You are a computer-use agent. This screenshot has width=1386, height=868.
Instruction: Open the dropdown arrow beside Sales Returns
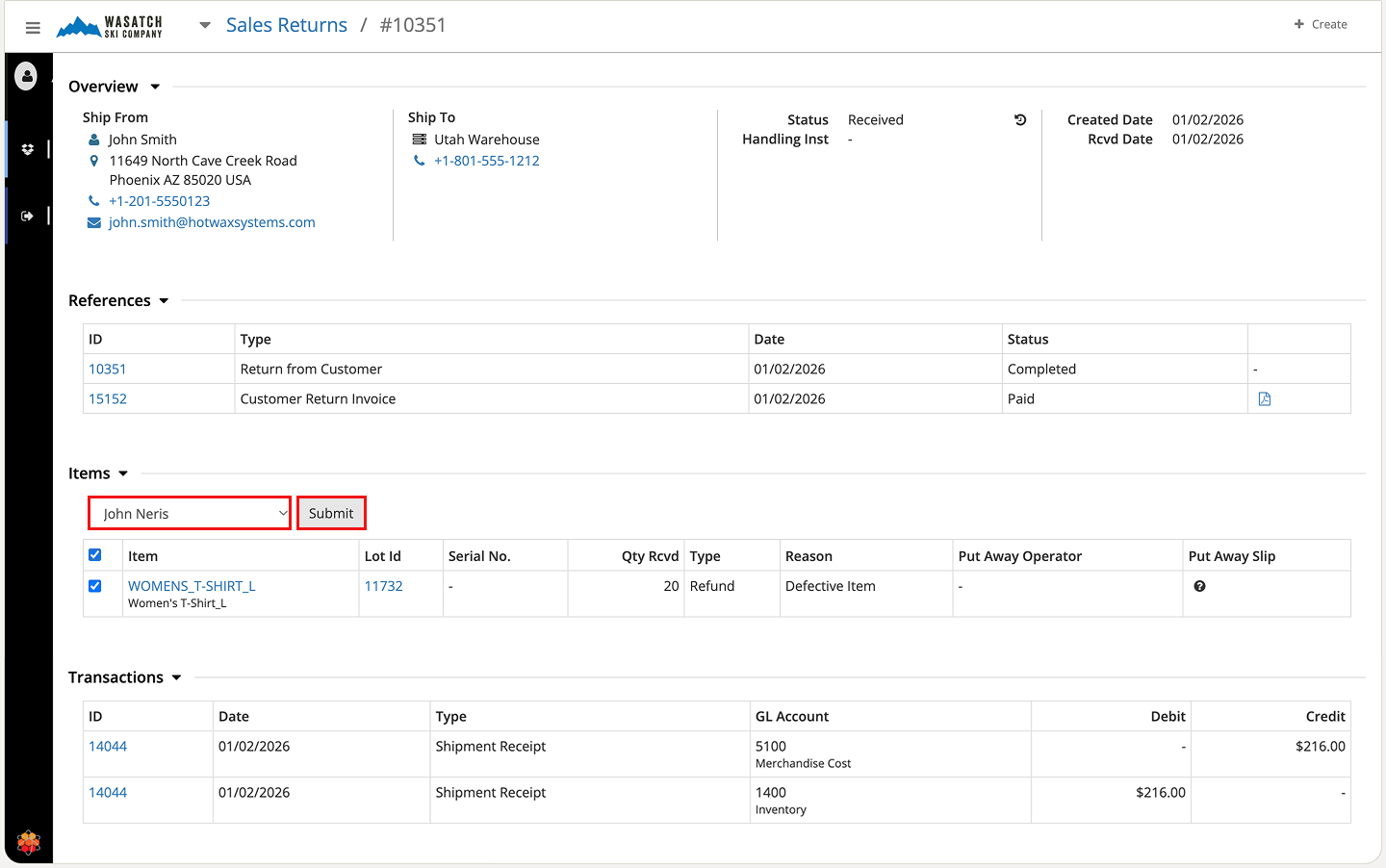click(x=205, y=26)
